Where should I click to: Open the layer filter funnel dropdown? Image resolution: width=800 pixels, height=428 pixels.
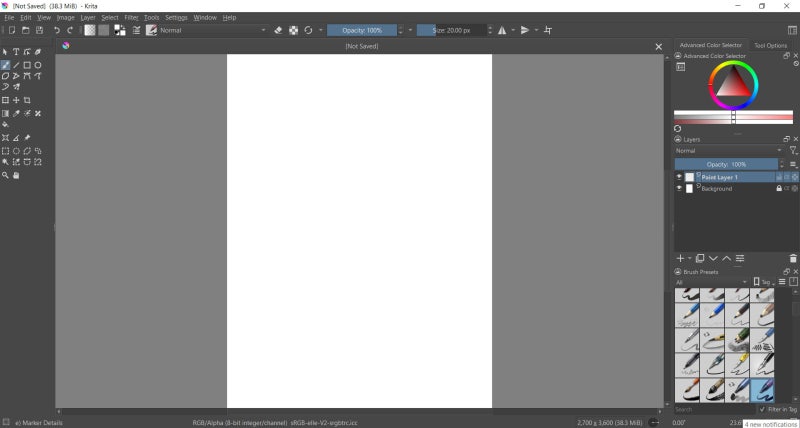click(x=793, y=151)
